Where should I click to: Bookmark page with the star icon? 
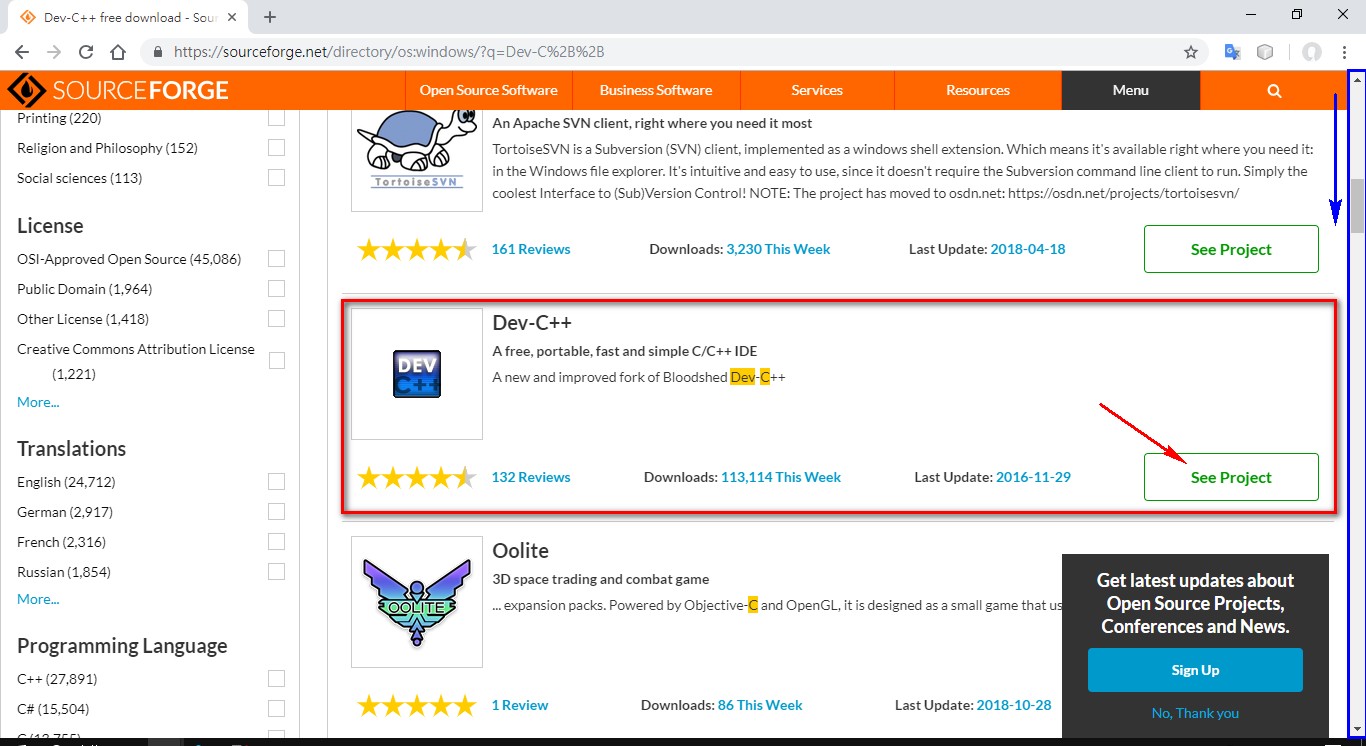(1191, 52)
